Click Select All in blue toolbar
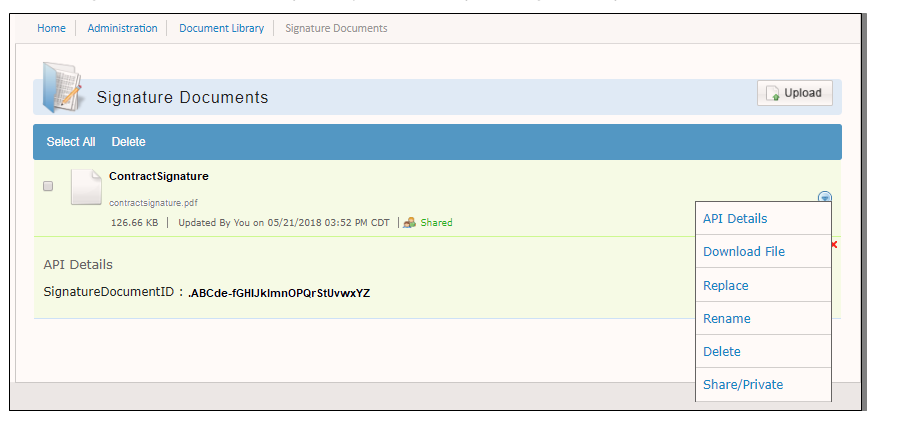This screenshot has height=423, width=916. coord(71,142)
